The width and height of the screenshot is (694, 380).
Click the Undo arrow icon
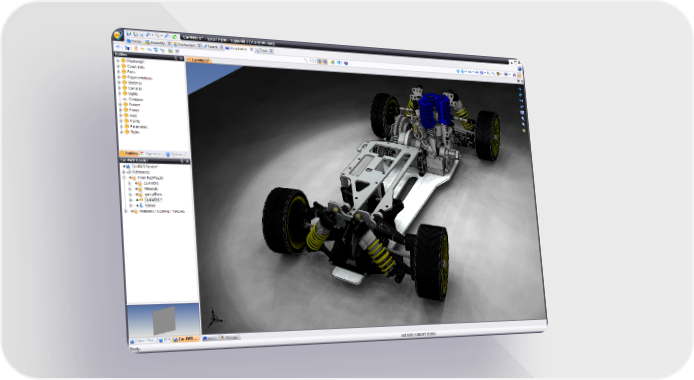coord(149,35)
